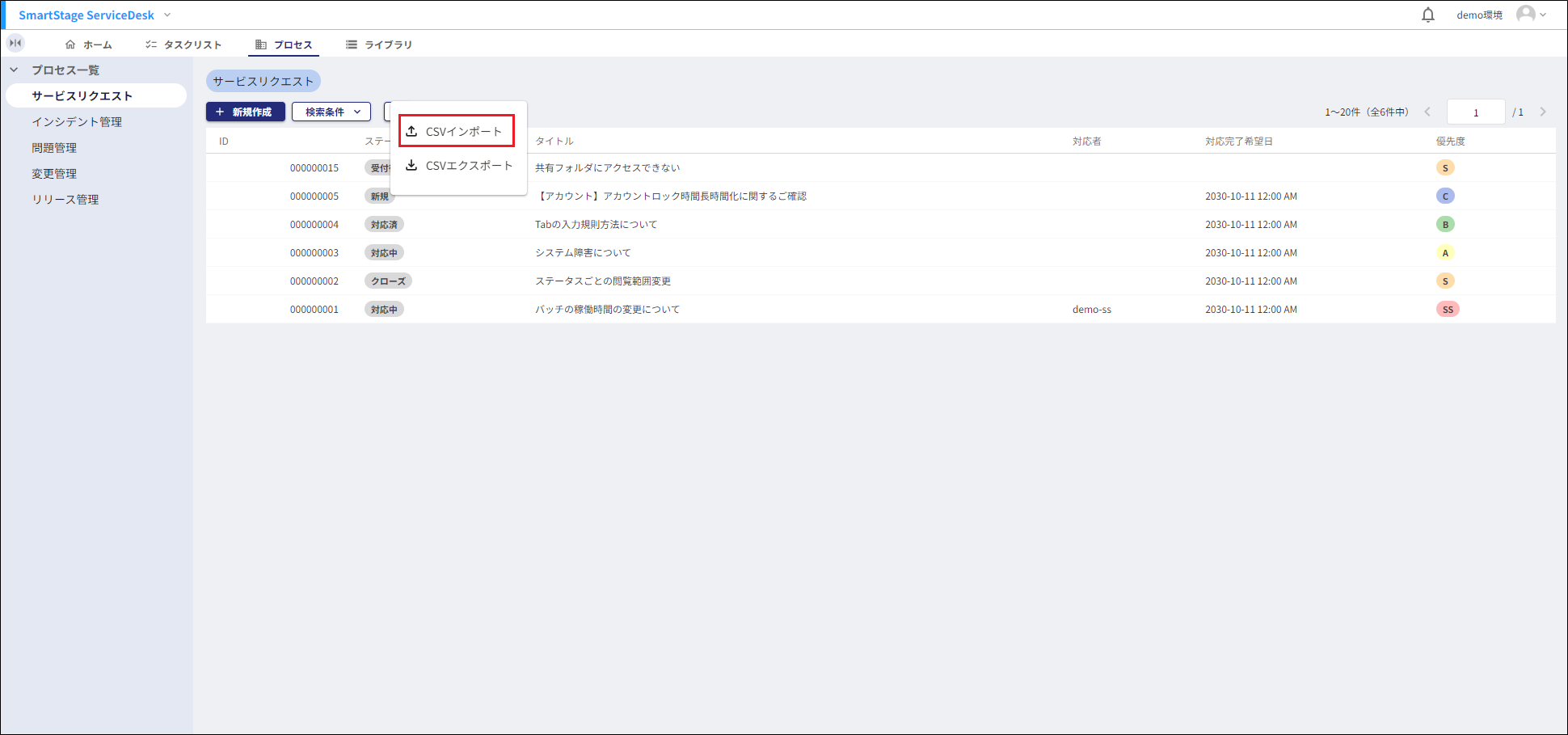Click 対応中 status badge of 000000001
This screenshot has height=735, width=1568.
(x=384, y=309)
